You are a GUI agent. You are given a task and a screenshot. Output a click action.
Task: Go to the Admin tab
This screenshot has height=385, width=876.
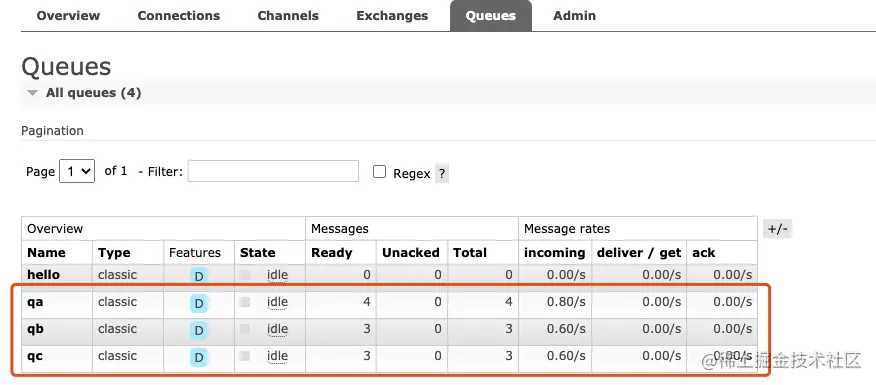pos(574,16)
